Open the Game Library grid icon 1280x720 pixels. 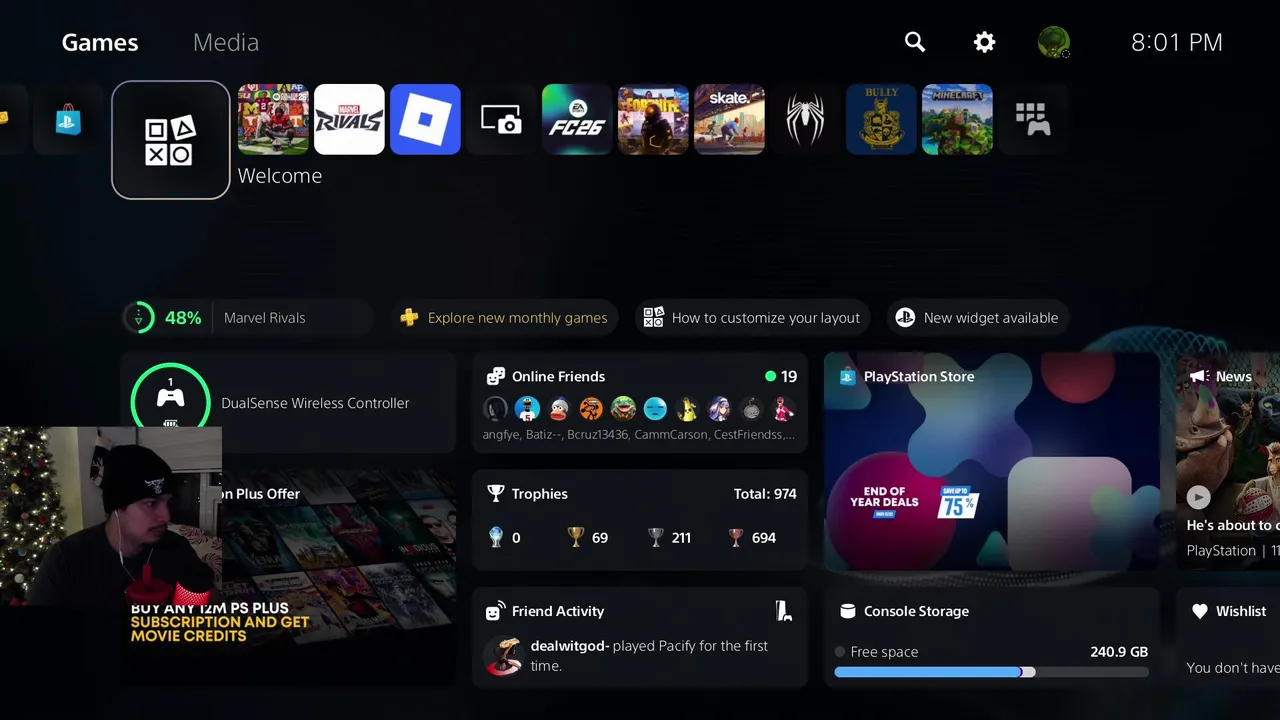[x=1033, y=119]
